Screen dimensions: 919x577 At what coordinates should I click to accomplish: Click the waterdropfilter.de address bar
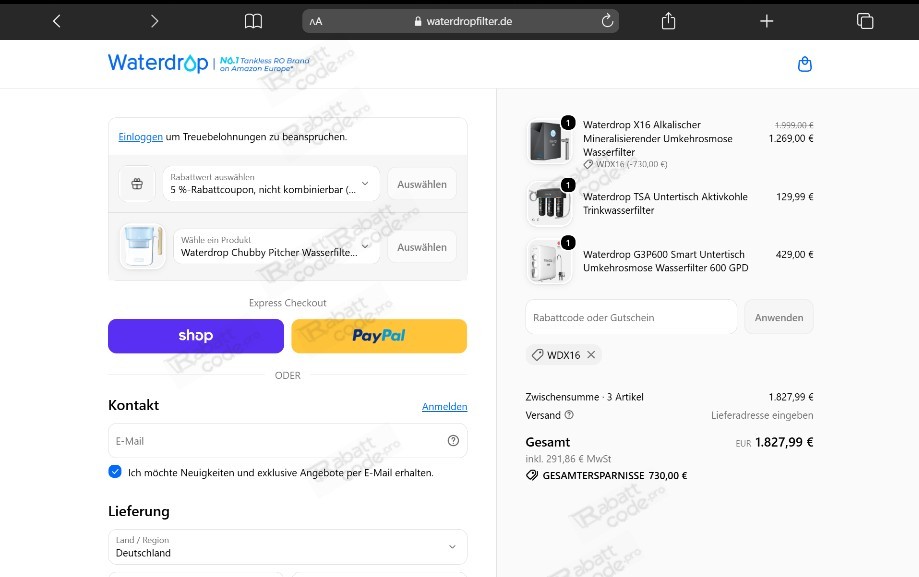point(461,21)
